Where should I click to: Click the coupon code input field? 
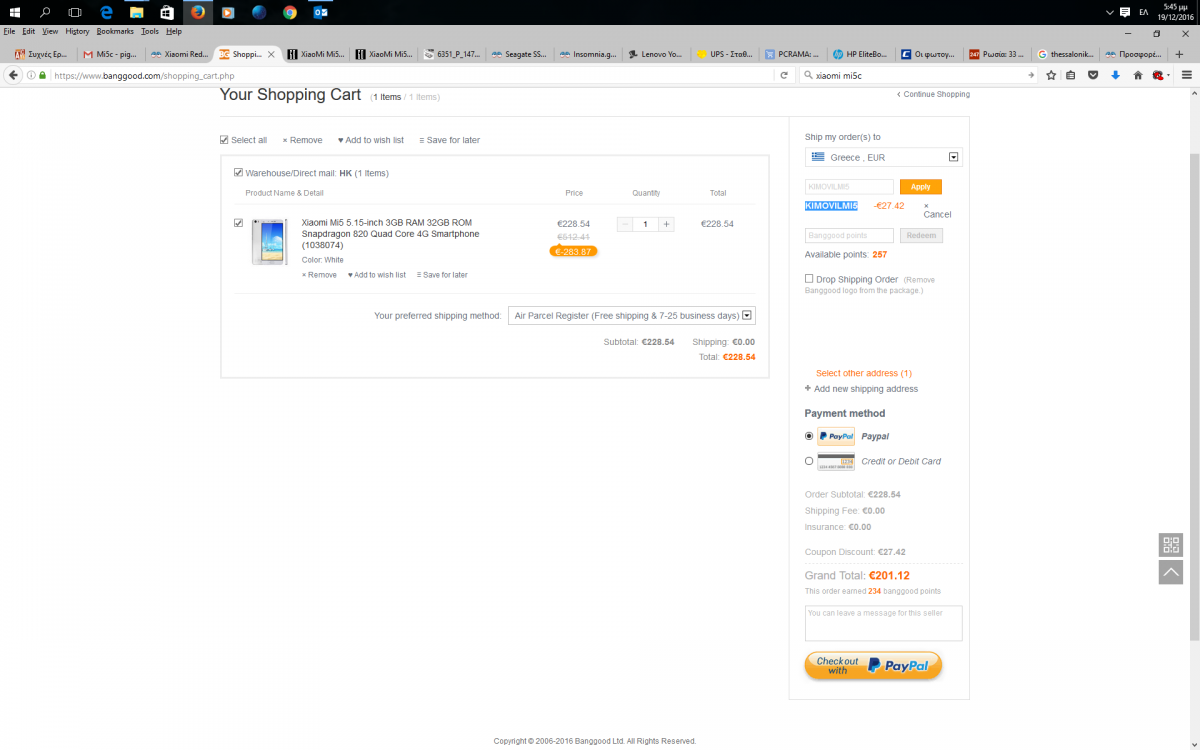pos(850,187)
